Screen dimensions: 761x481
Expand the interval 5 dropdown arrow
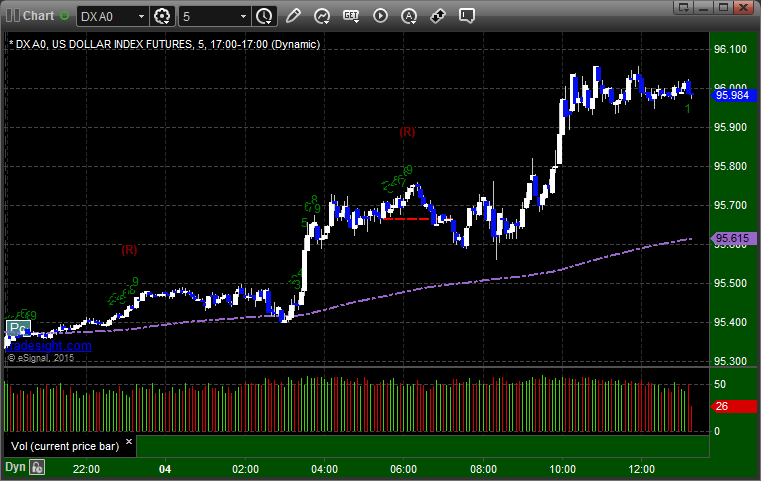point(244,17)
